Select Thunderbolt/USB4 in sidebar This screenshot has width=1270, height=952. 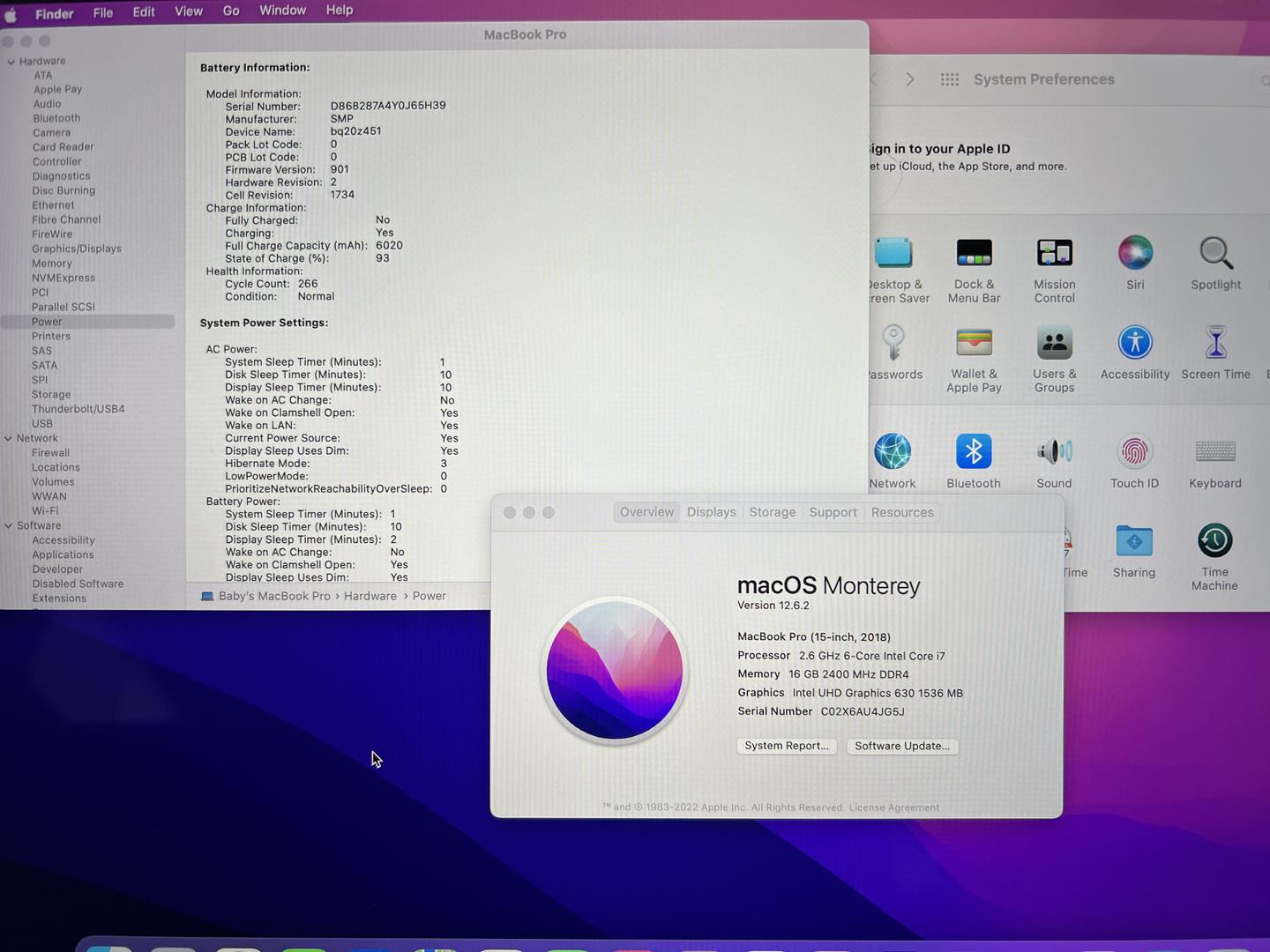point(78,409)
